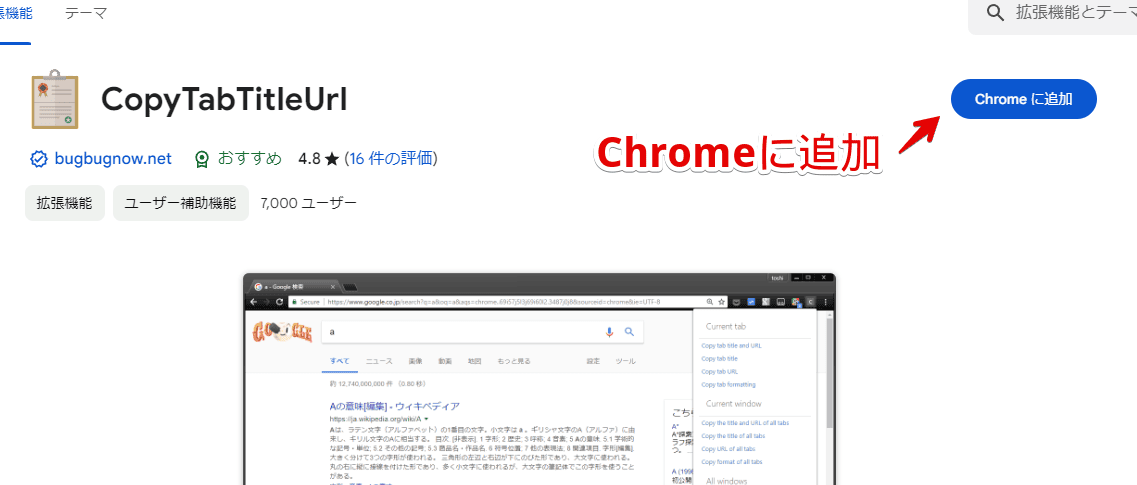Screen dimensions: 1137x485
Task: Click the 拡張機能 category chip
Action: 65,203
